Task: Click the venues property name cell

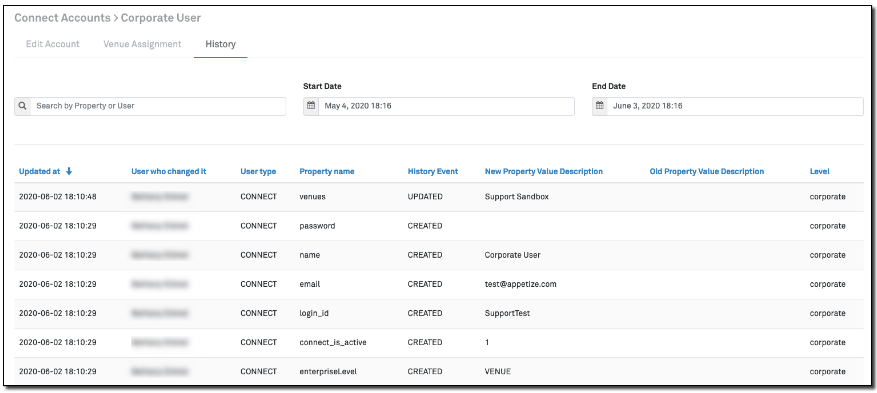Action: point(313,197)
